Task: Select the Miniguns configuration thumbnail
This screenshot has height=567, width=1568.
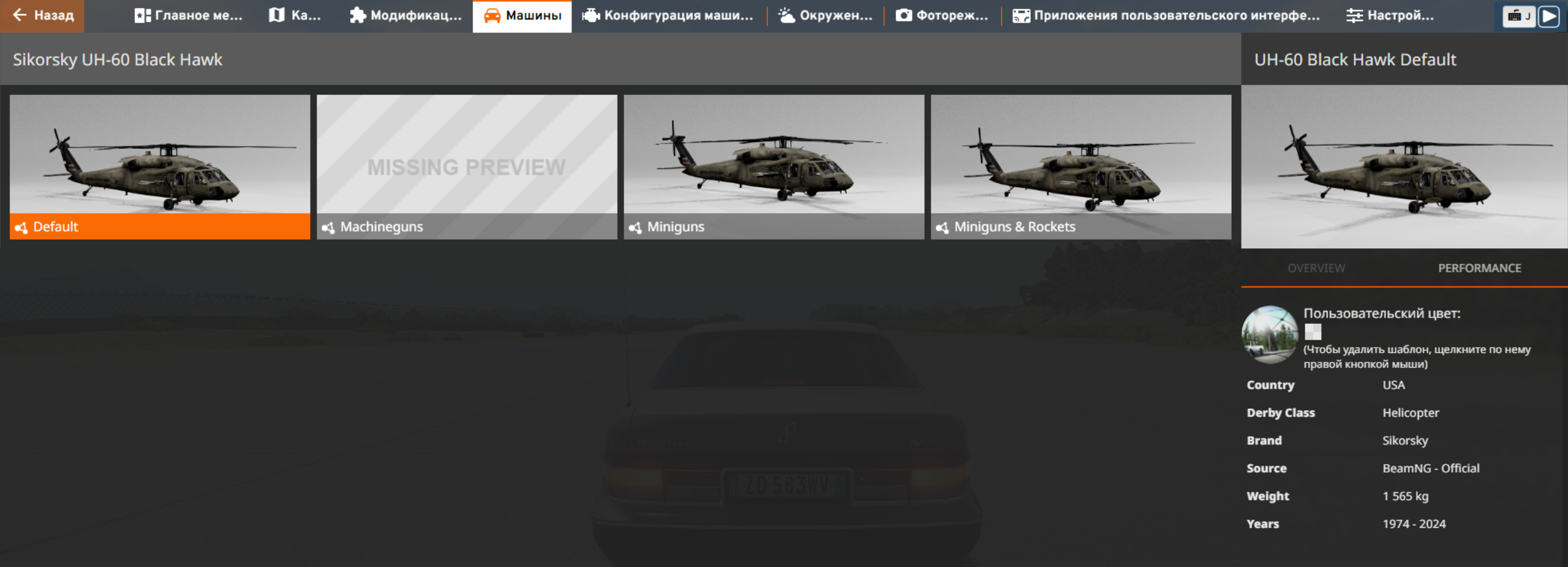Action: pyautogui.click(x=774, y=167)
